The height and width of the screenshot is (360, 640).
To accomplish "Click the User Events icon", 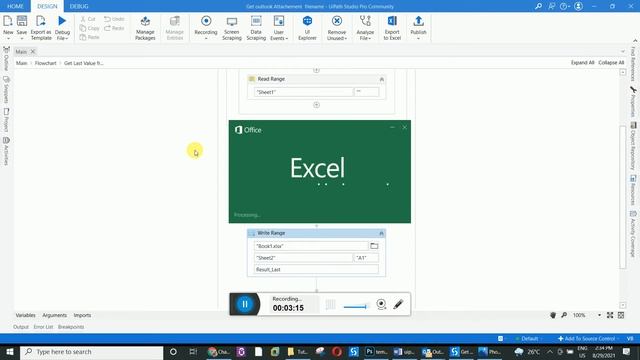I will pyautogui.click(x=279, y=21).
